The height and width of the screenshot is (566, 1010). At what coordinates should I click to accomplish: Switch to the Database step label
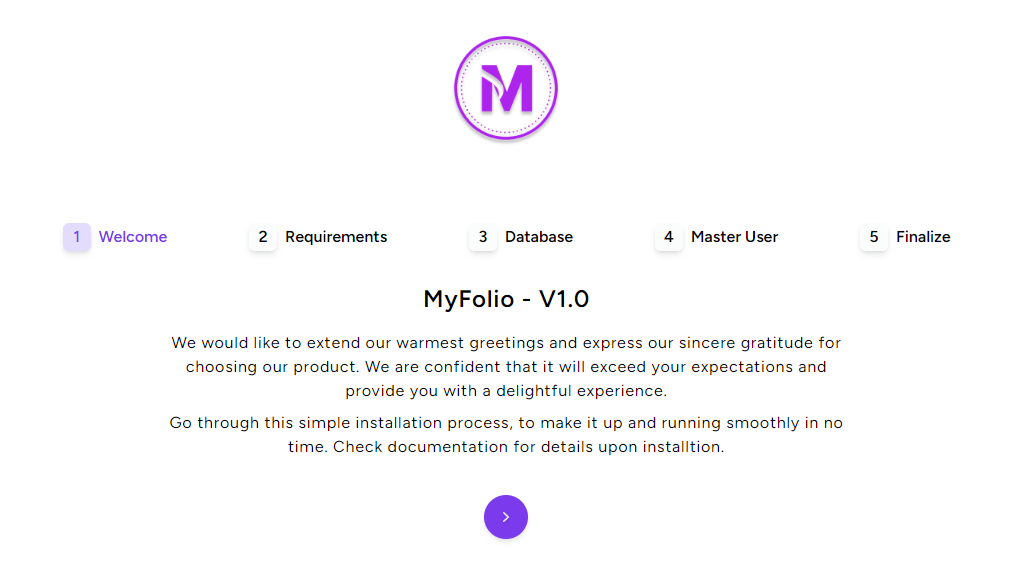[x=538, y=237]
